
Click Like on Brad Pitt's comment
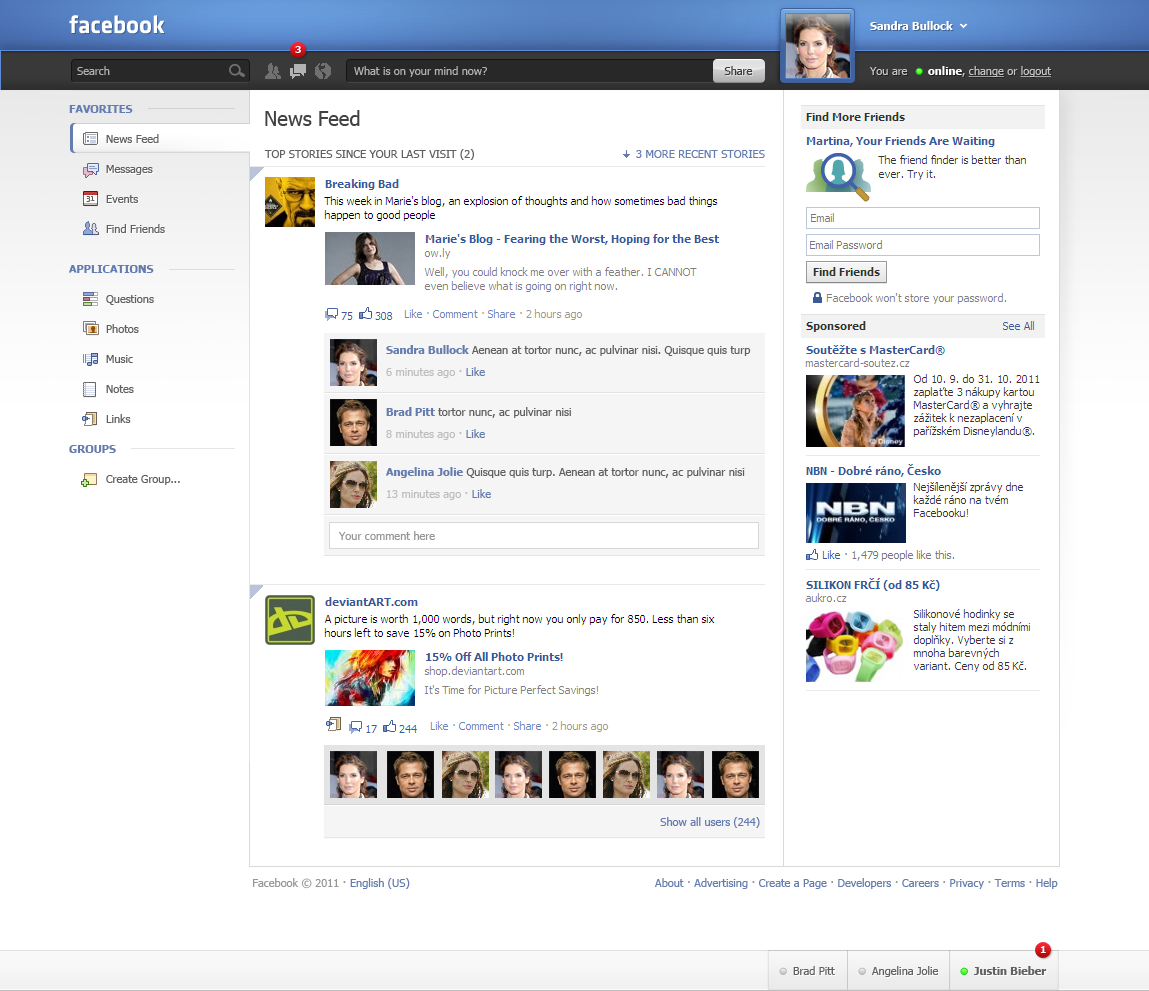(x=475, y=434)
